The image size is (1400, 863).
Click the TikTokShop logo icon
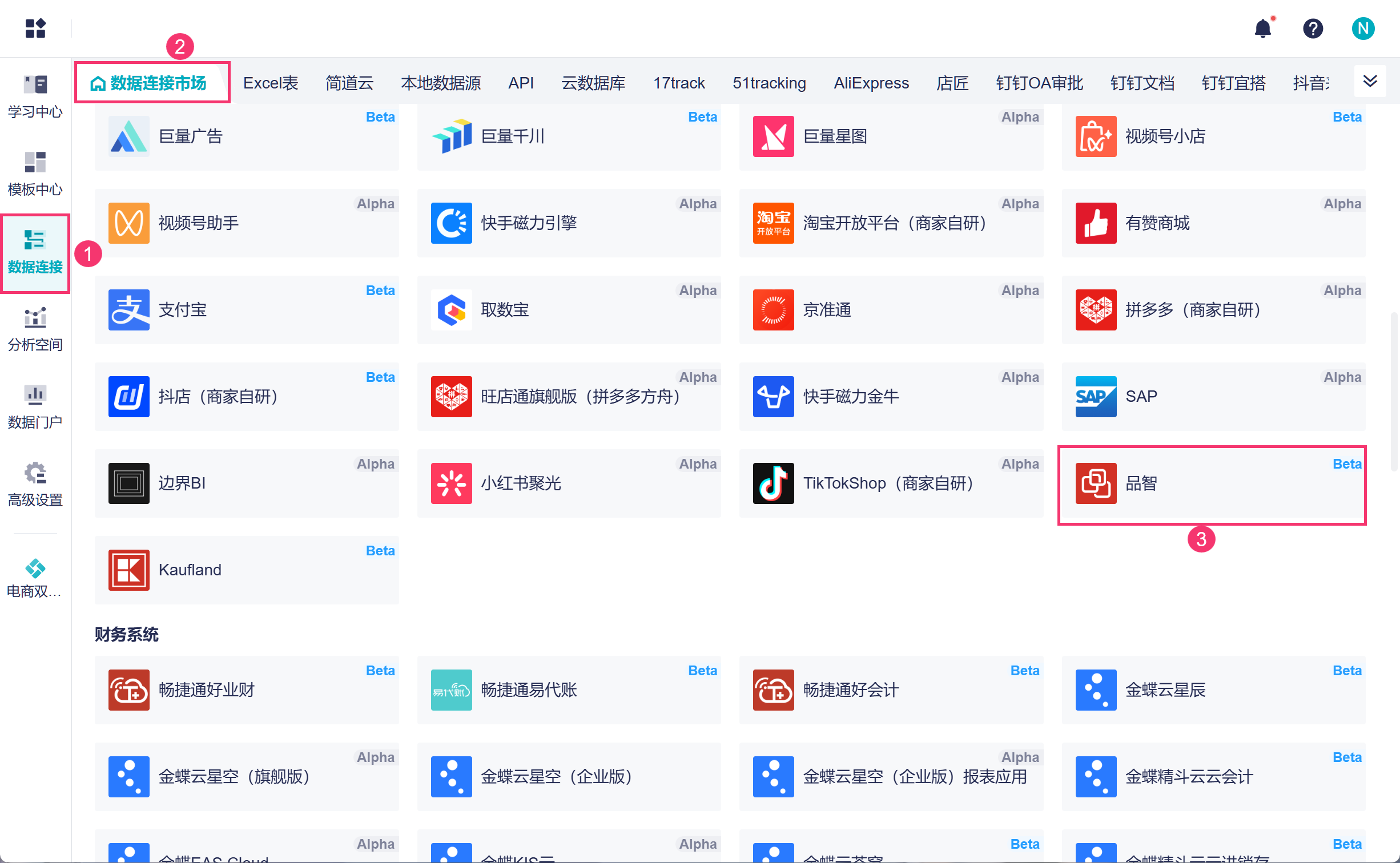(x=774, y=483)
